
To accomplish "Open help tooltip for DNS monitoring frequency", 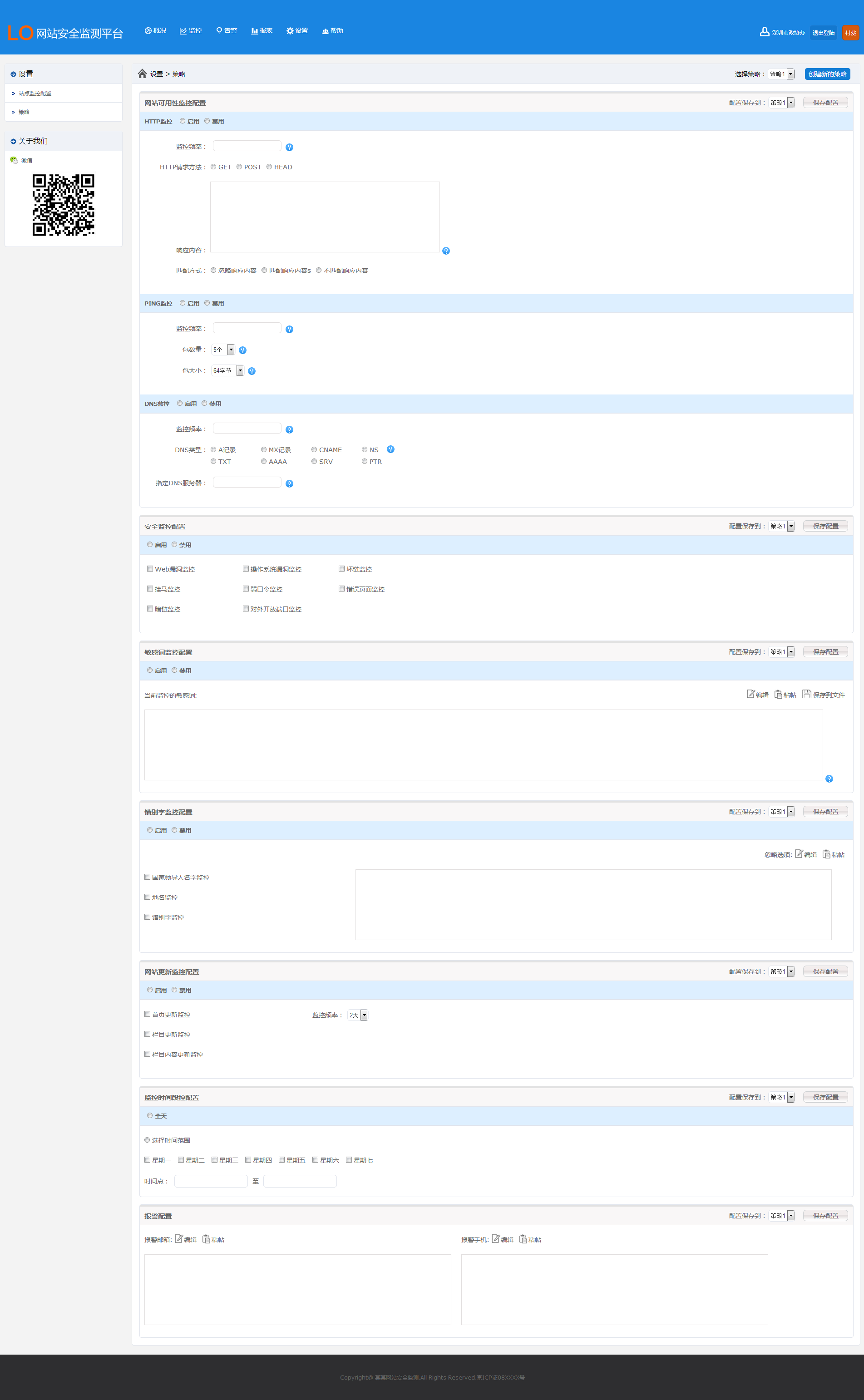I will [x=289, y=429].
